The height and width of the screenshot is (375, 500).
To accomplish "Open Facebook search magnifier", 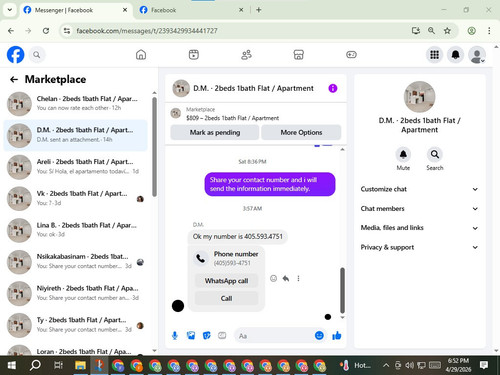I will point(37,55).
